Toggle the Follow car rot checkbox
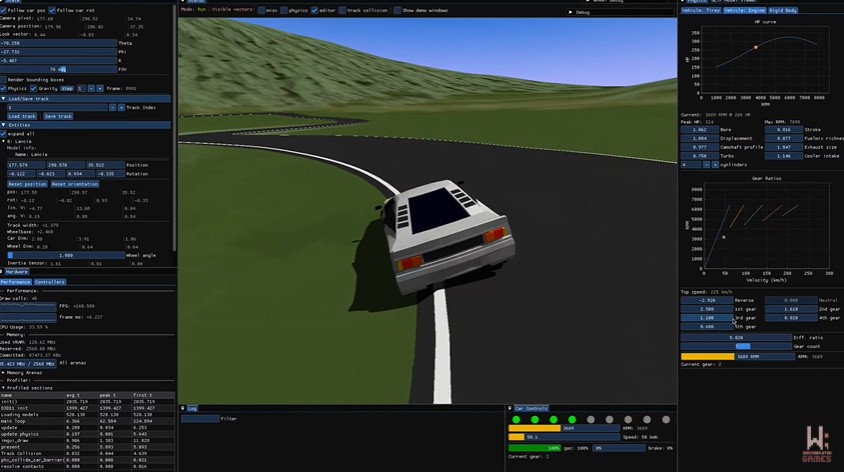The width and height of the screenshot is (844, 472). coord(51,9)
